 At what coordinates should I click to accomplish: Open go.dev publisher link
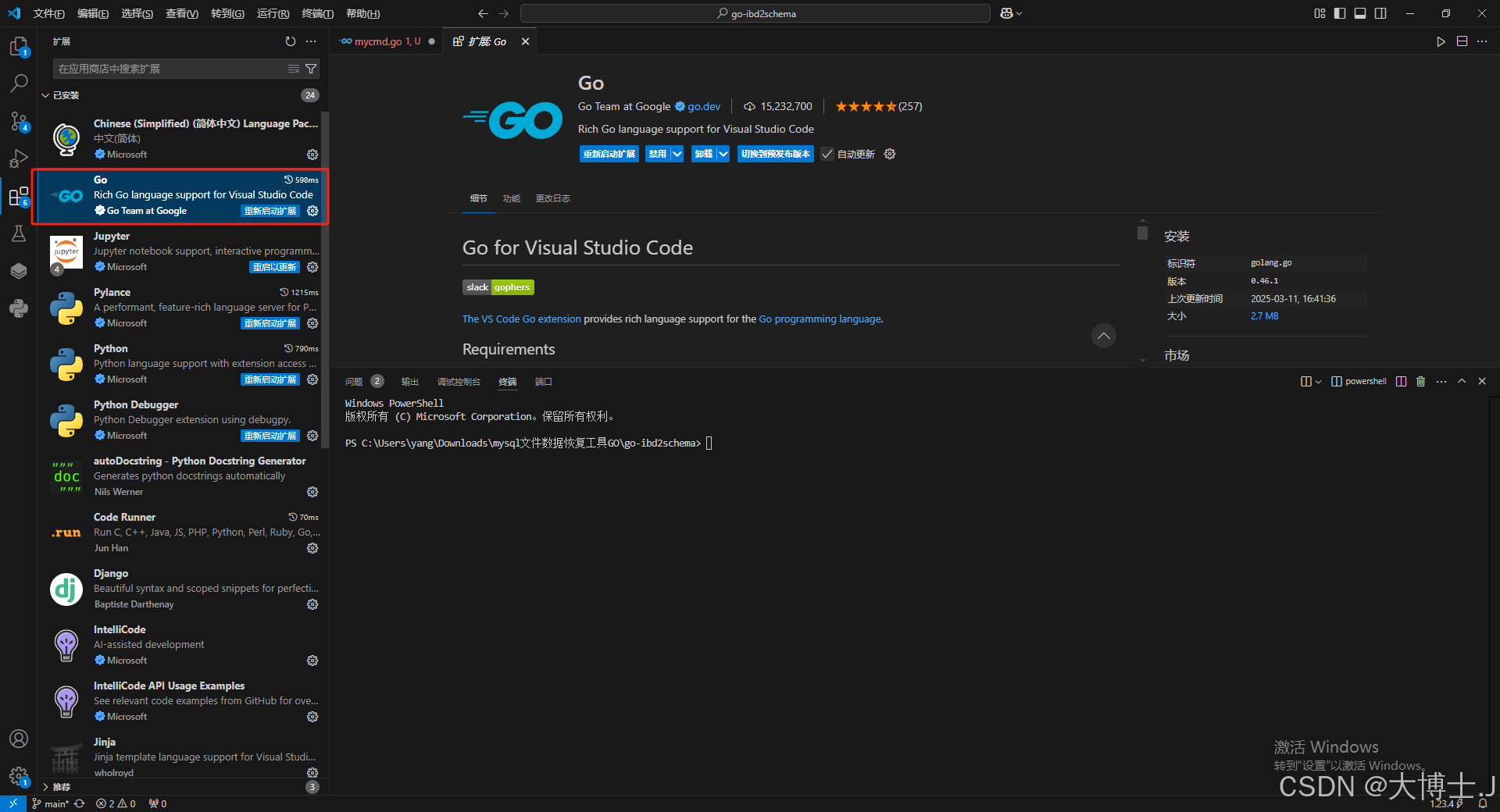click(x=704, y=106)
